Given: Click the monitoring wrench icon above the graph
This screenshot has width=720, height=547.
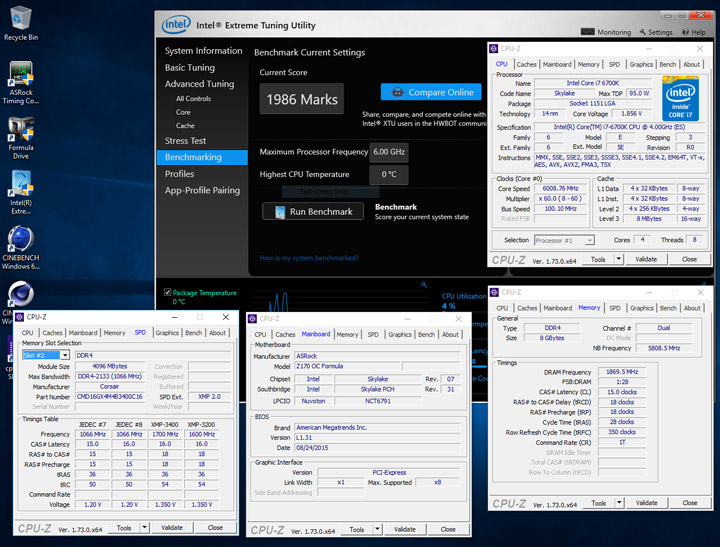Looking at the screenshot, I should click(x=424, y=285).
